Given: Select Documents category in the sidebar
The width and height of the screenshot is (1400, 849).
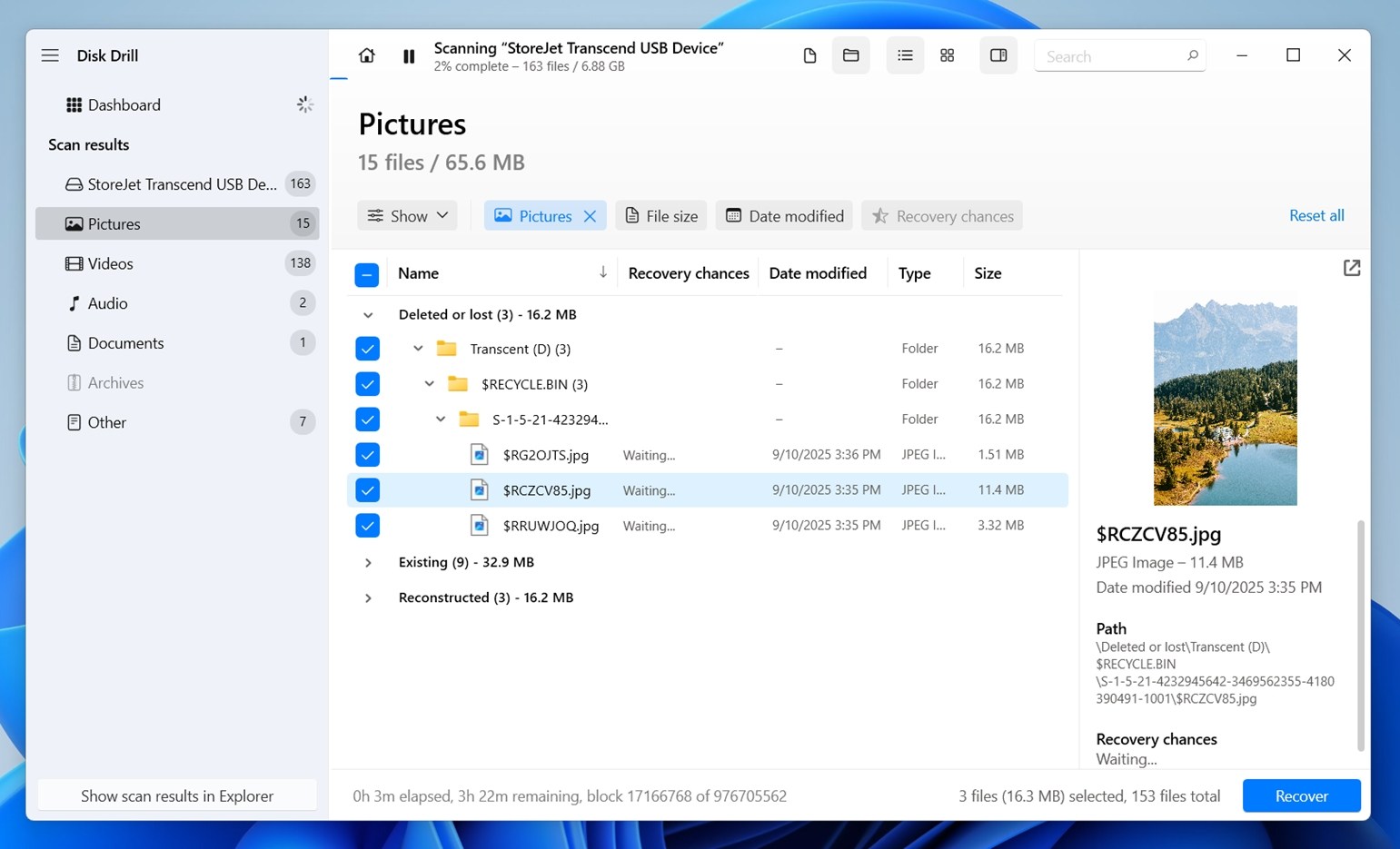Looking at the screenshot, I should pyautogui.click(x=125, y=343).
